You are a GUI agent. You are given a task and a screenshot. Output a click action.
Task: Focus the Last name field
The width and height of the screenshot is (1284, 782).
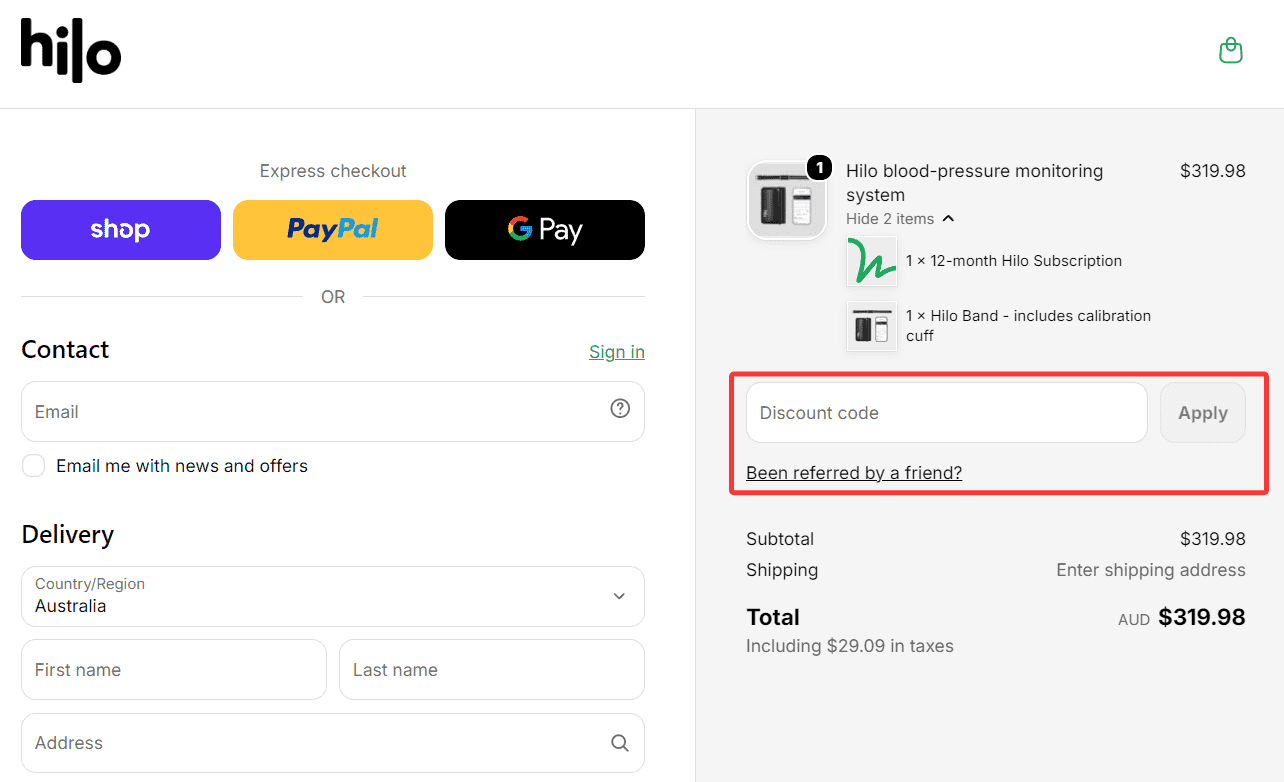492,670
